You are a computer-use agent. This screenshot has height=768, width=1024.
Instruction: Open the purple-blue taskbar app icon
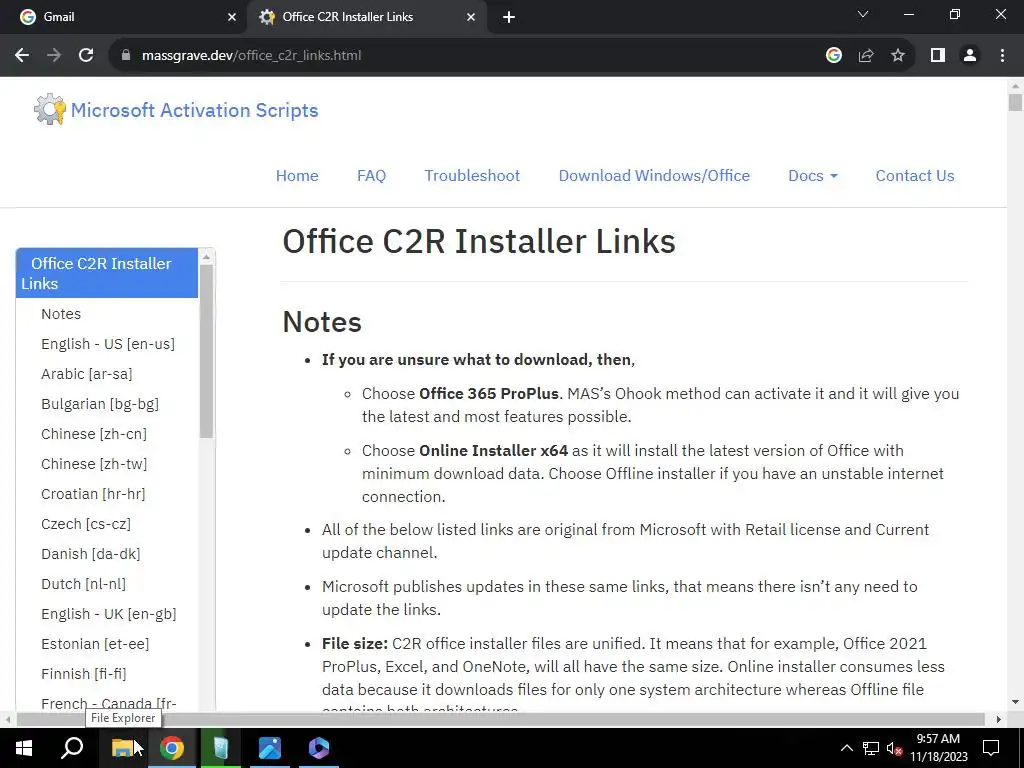[x=319, y=748]
